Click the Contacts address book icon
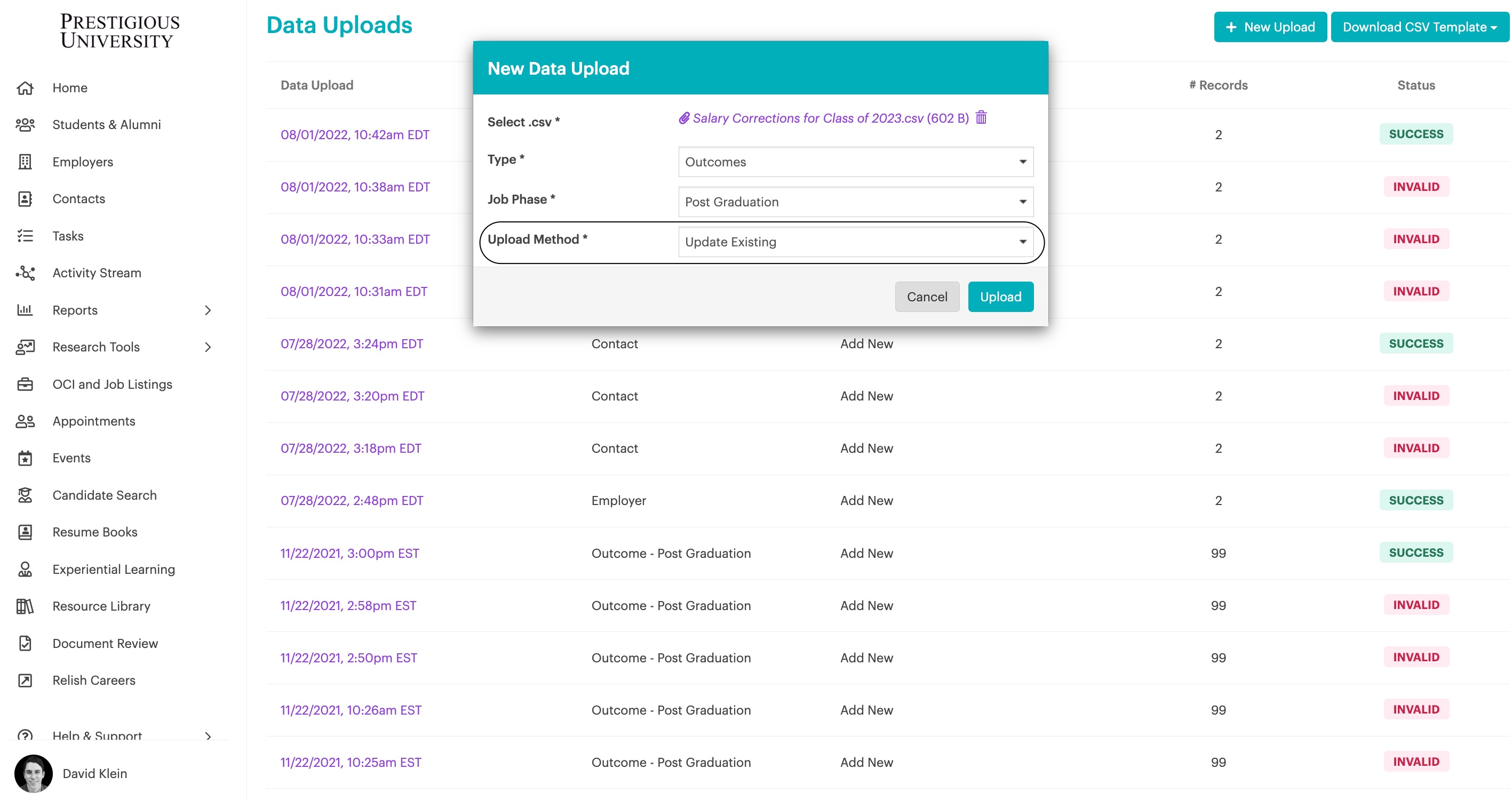 coord(25,199)
